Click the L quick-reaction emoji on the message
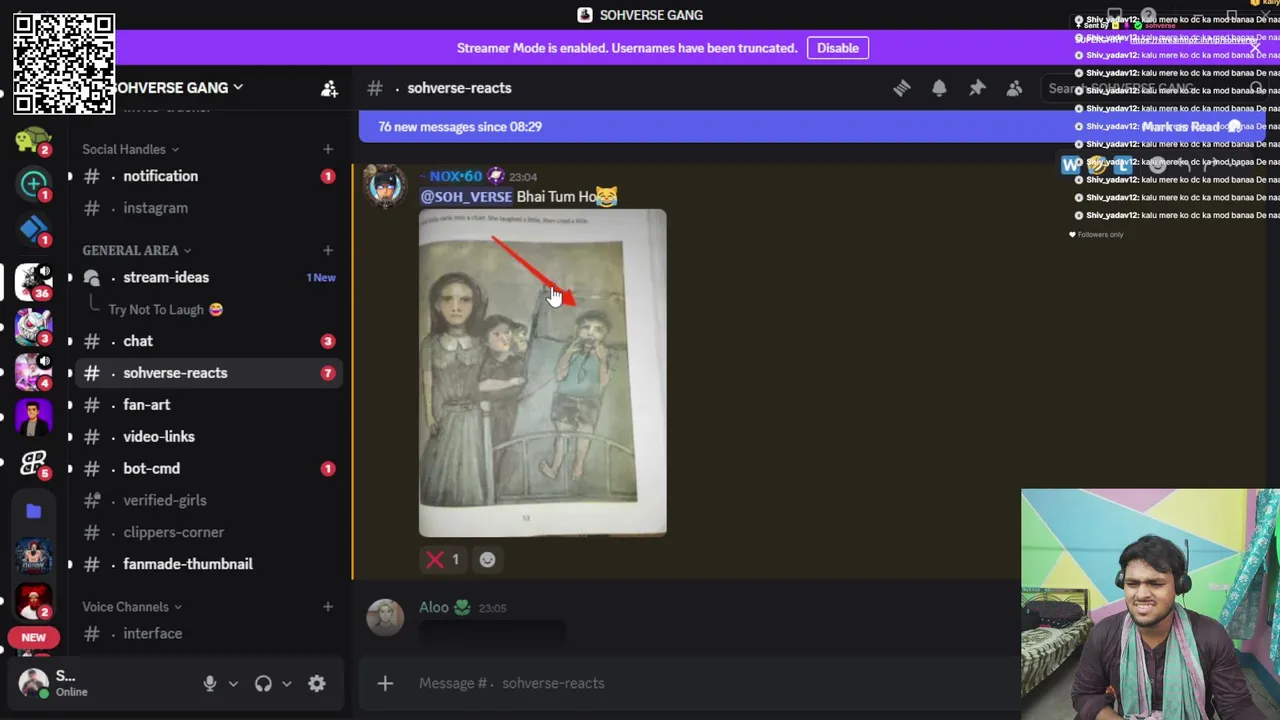 pyautogui.click(x=1126, y=164)
